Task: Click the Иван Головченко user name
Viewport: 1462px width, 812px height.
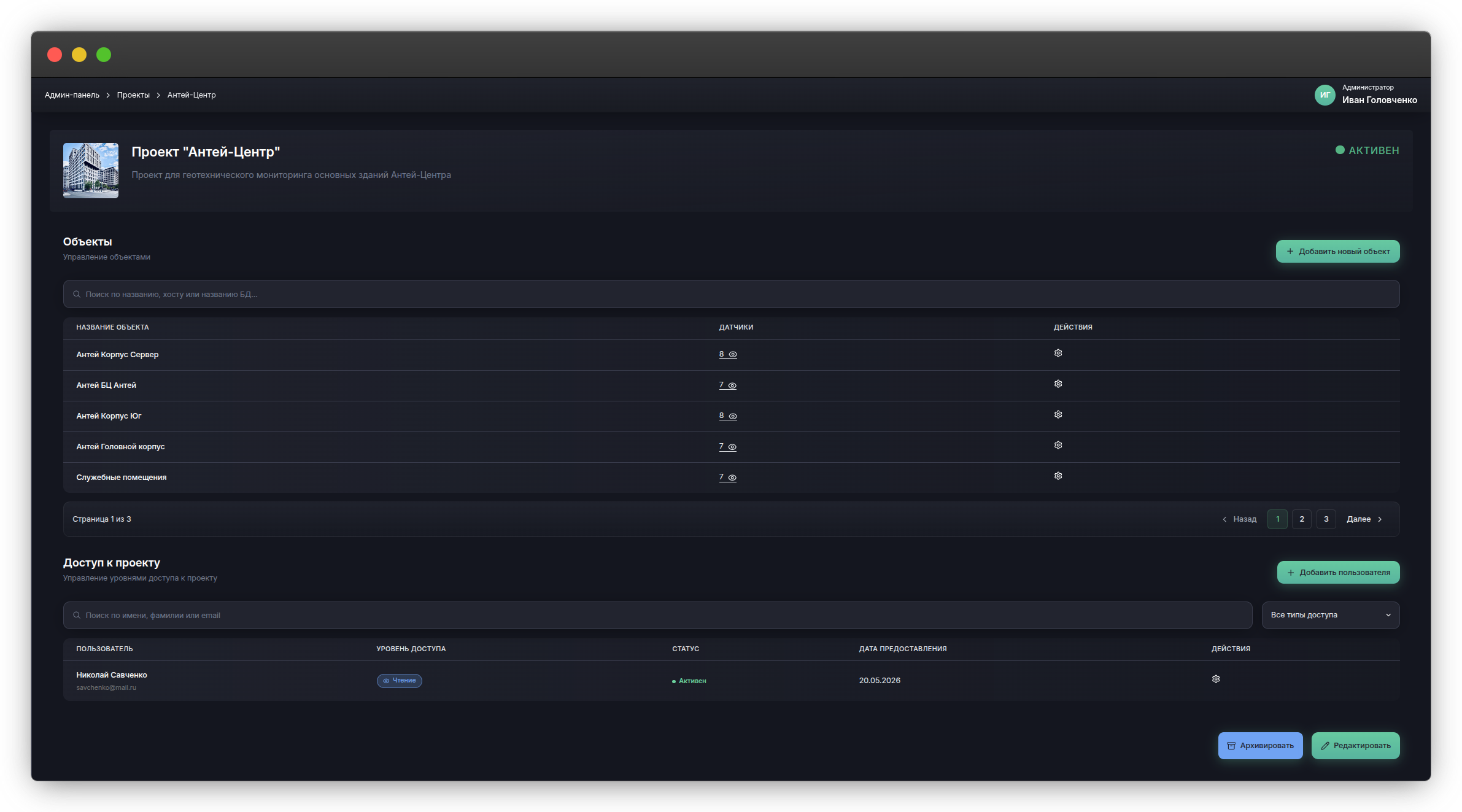Action: click(x=1380, y=100)
